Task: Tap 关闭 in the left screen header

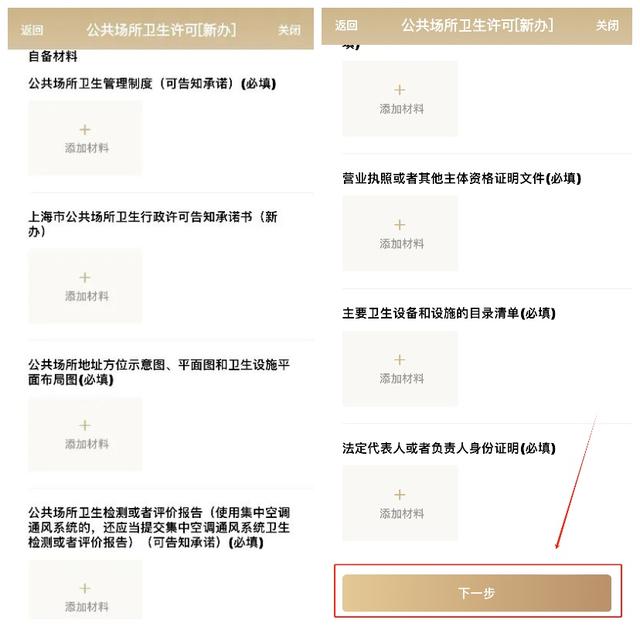Action: 289,30
